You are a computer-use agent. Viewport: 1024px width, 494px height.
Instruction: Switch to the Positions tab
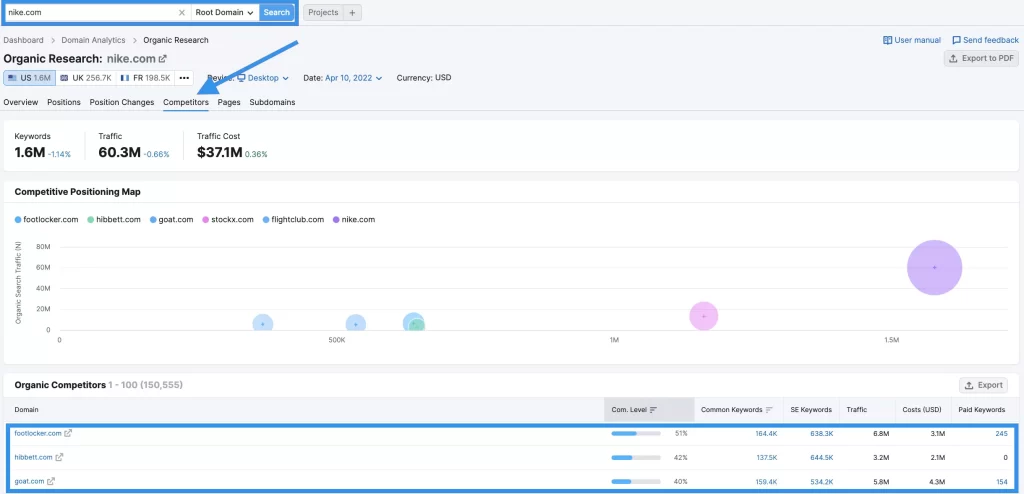(x=64, y=102)
